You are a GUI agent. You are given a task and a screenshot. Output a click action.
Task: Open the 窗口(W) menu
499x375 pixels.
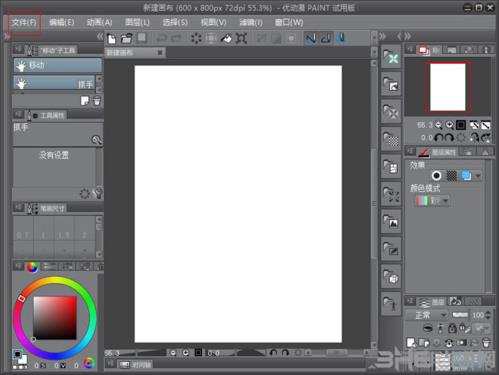point(289,23)
